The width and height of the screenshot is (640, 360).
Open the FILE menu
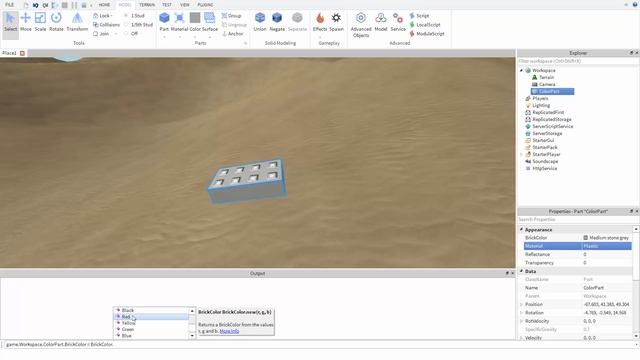(x=9, y=4)
